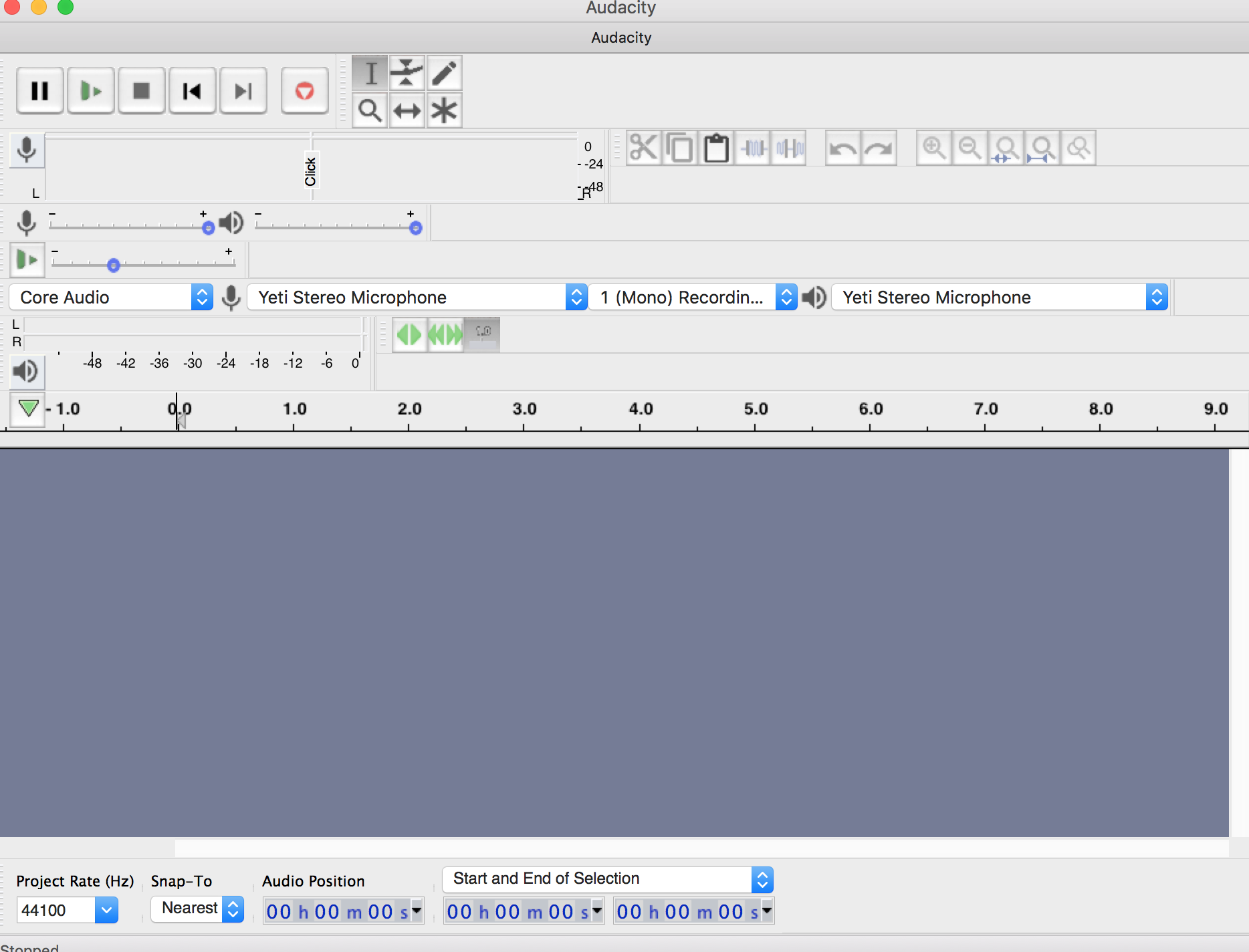
Task: Click the Fit Project zoom icon
Action: [1042, 148]
